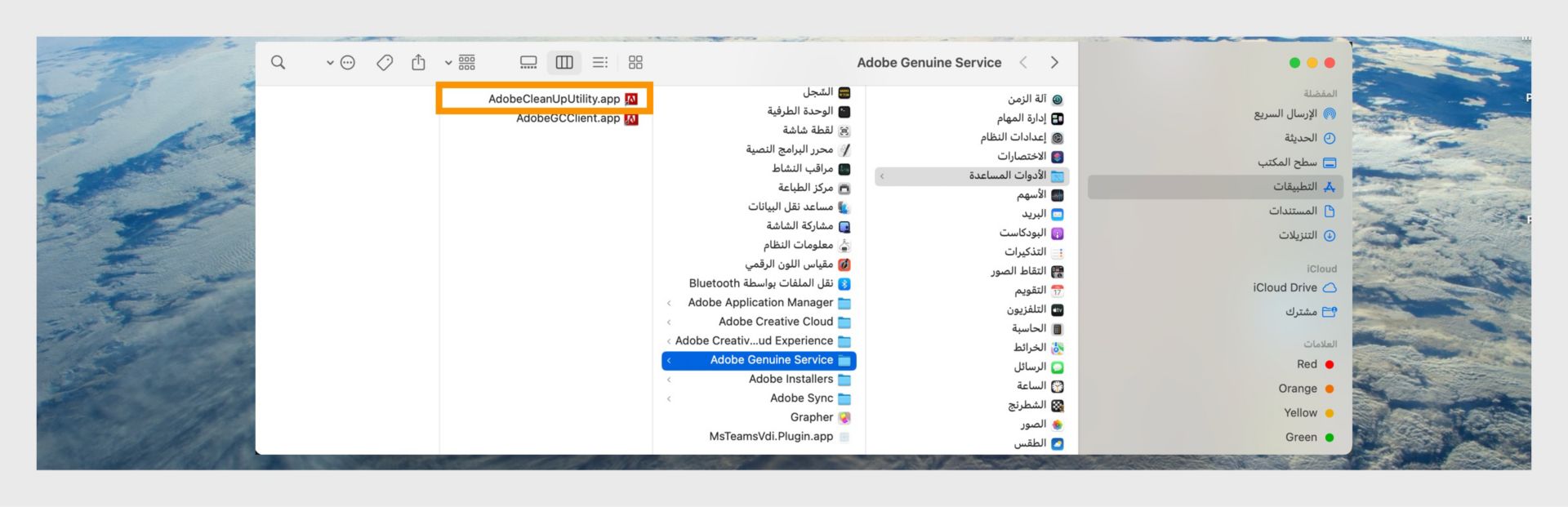This screenshot has height=507, width=1568.
Task: Select التقاط الصور Image Capture icon
Action: (x=1058, y=272)
